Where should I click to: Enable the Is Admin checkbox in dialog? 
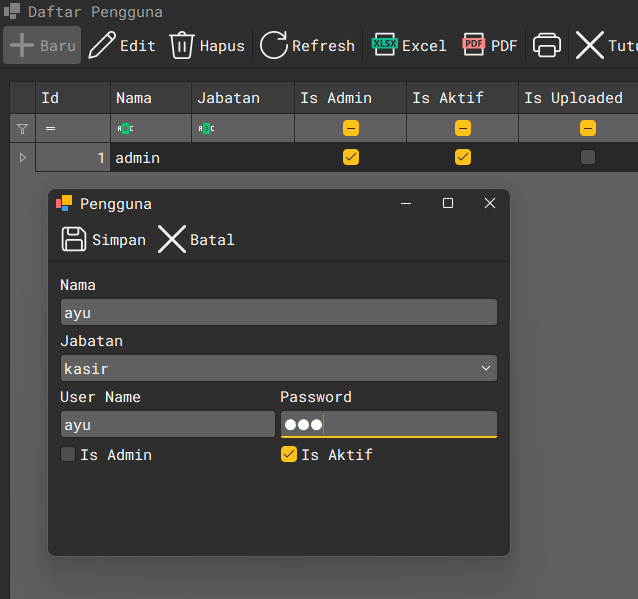pos(68,455)
